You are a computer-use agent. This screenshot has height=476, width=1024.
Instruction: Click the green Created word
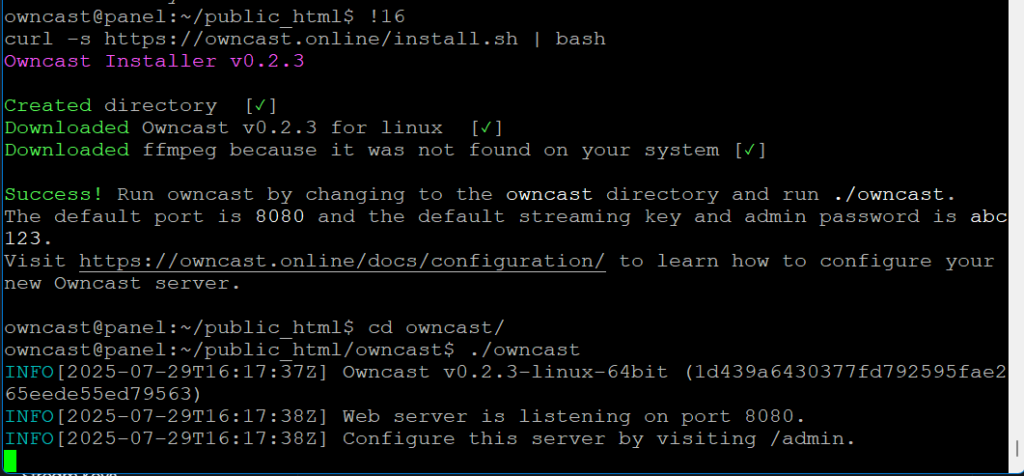(x=48, y=105)
